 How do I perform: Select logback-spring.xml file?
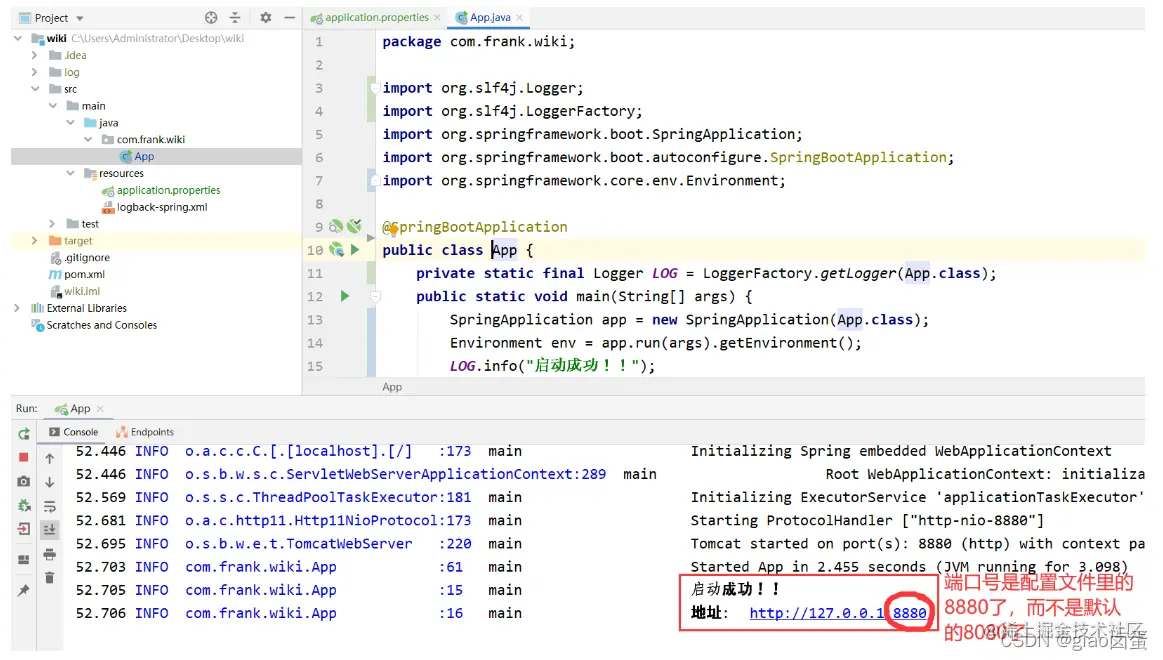click(162, 207)
